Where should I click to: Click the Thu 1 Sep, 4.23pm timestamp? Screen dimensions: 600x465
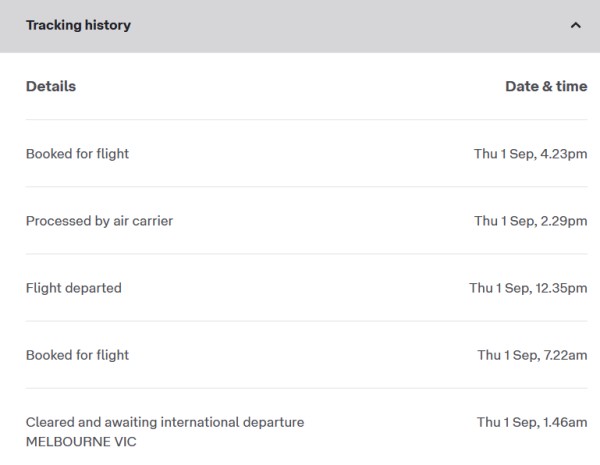point(530,154)
